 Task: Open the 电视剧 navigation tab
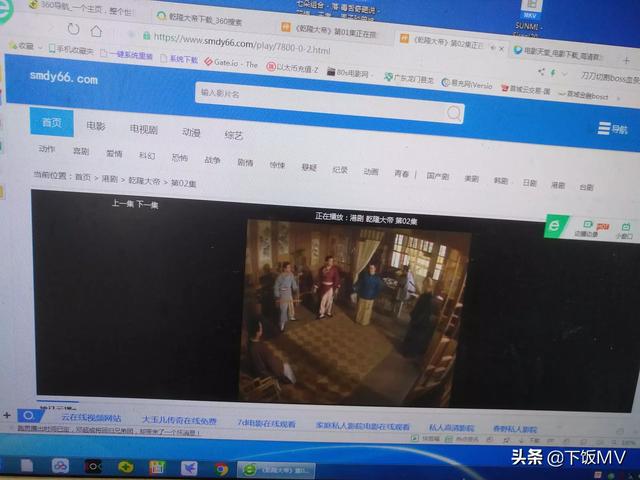(144, 129)
